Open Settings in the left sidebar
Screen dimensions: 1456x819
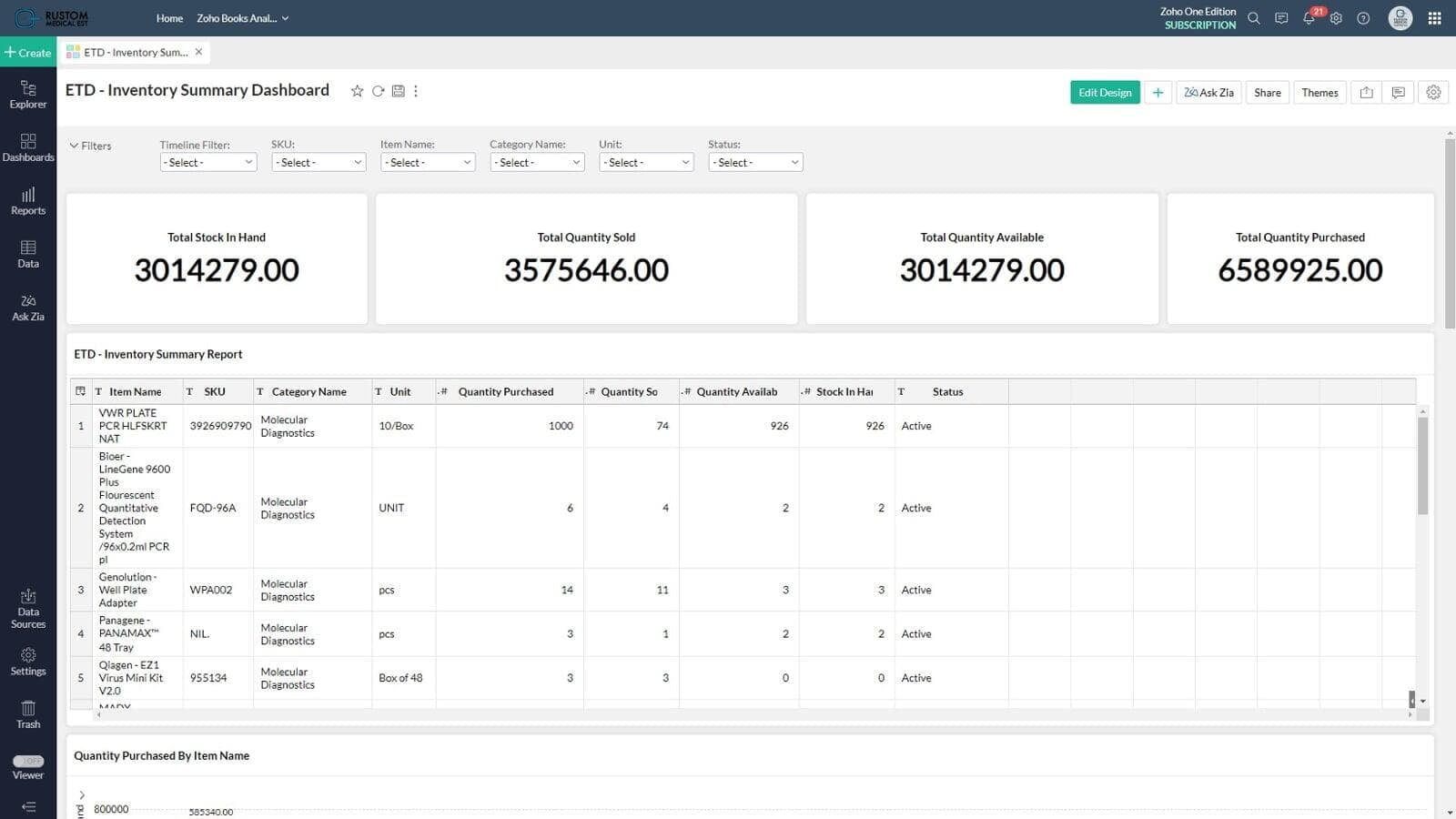(x=28, y=662)
